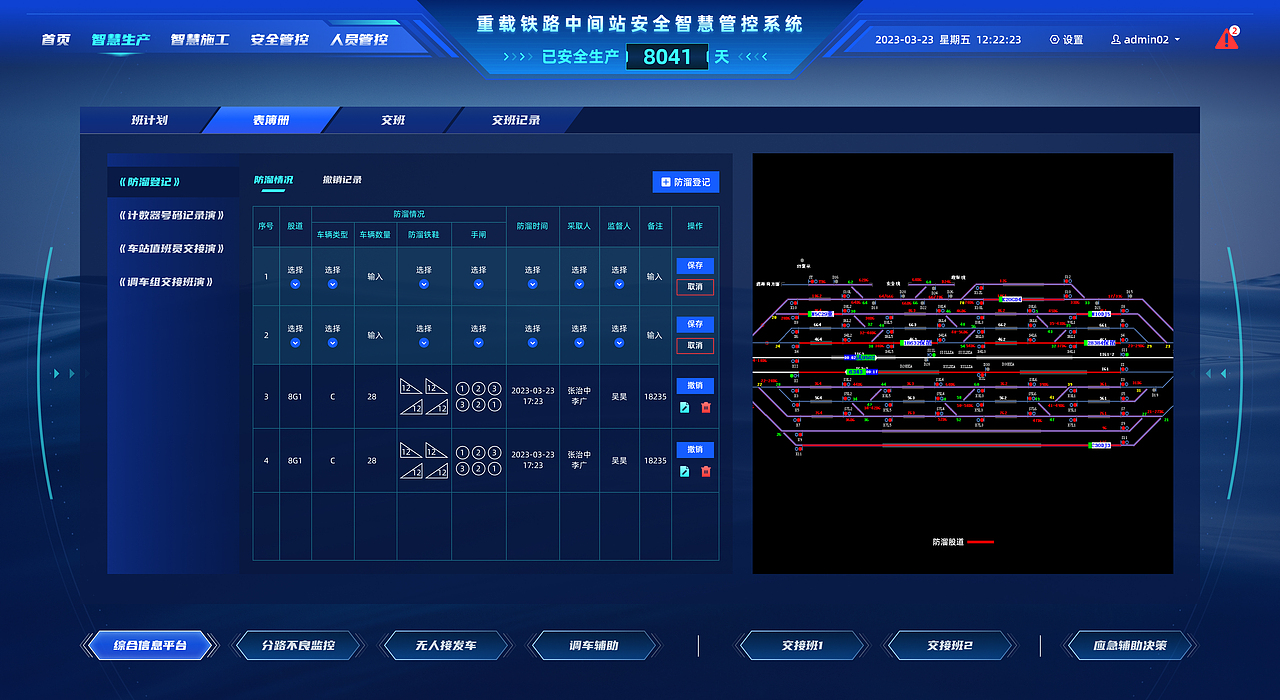Click 车辆数量 输入 field in row 1
This screenshot has height=700, width=1280.
pyautogui.click(x=375, y=277)
